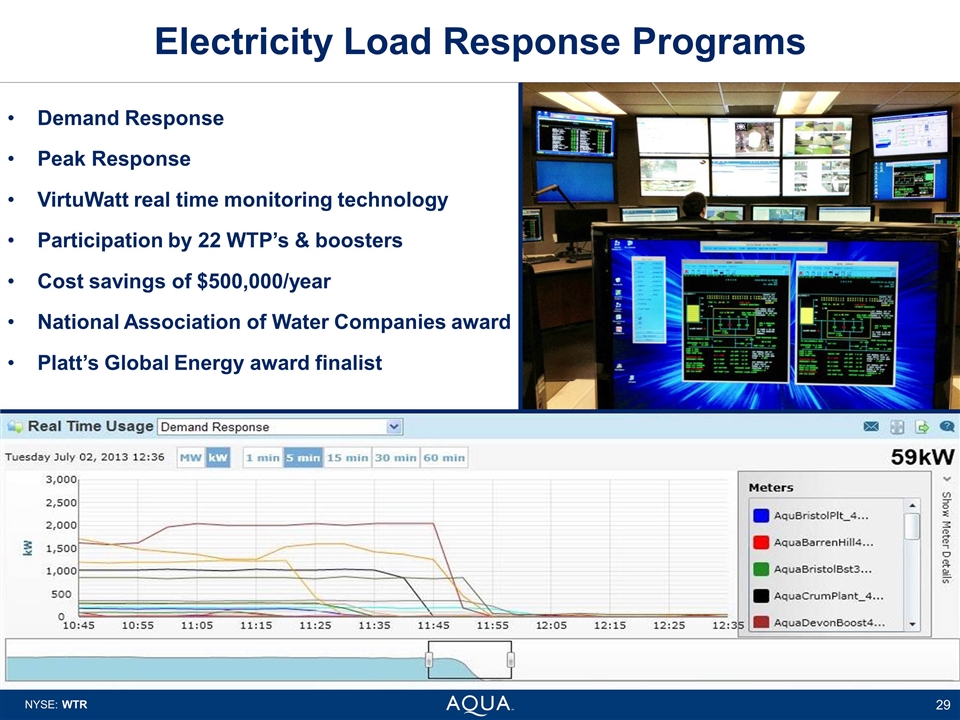Viewport: 960px width, 720px height.
Task: Switch units to MW
Action: tap(190, 458)
